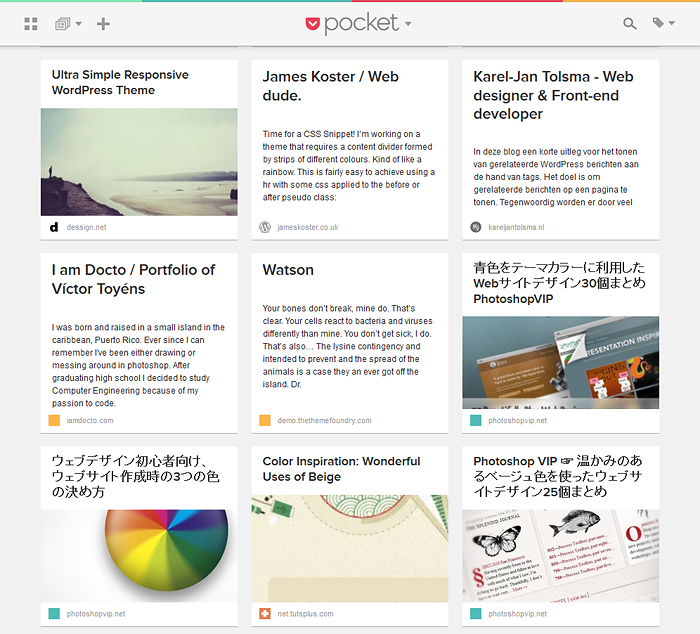Screen dimensions: 700x634
Task: Visit dessign.net source link
Action: (x=87, y=227)
